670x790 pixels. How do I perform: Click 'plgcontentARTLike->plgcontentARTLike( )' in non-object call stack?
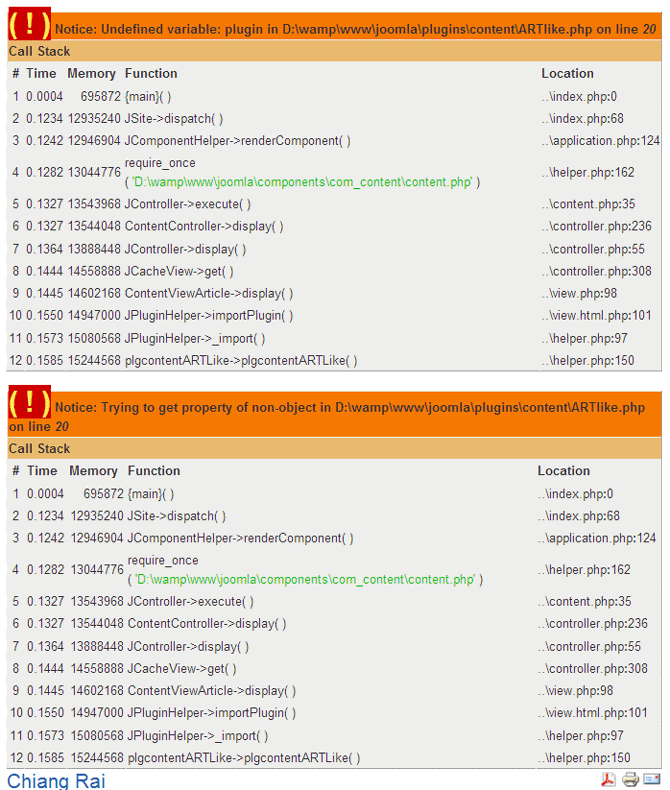coord(244,758)
